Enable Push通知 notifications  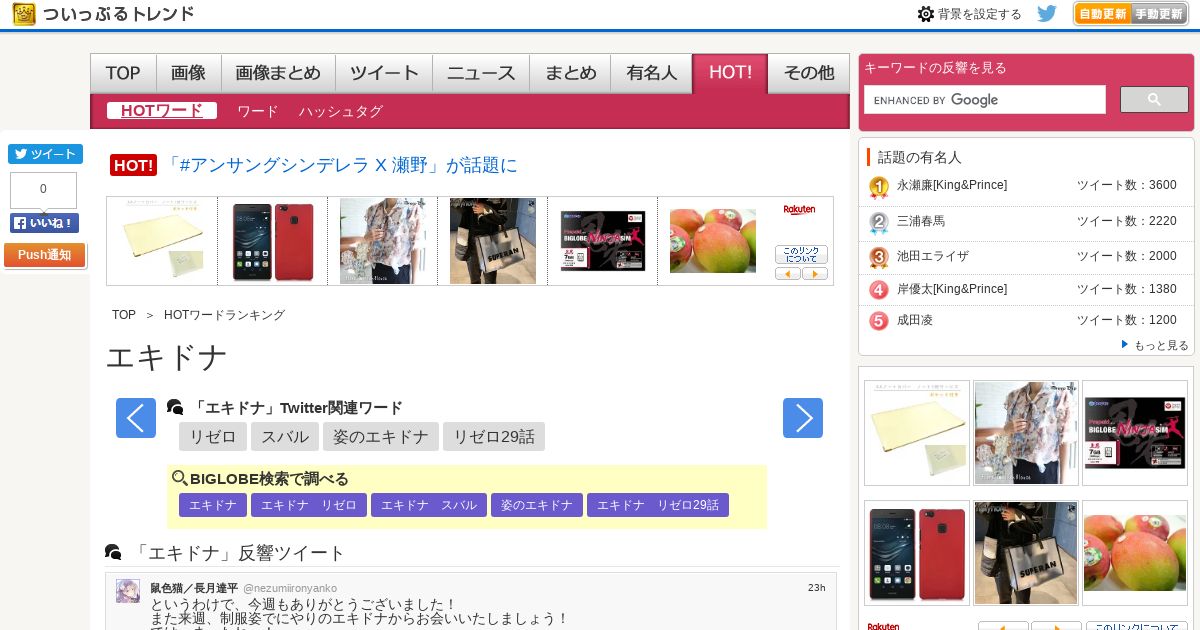(44, 255)
